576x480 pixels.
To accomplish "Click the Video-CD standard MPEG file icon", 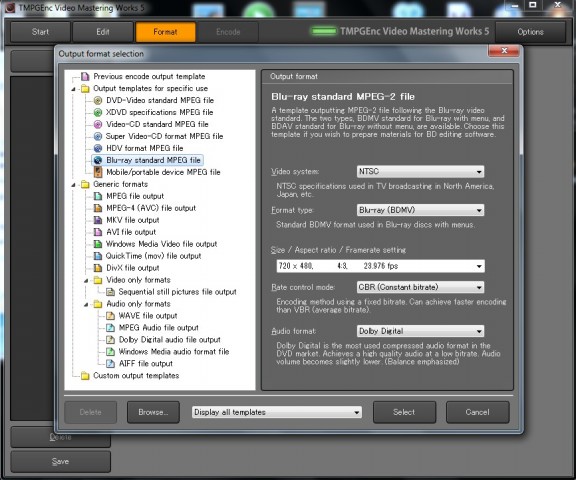I will [98, 124].
